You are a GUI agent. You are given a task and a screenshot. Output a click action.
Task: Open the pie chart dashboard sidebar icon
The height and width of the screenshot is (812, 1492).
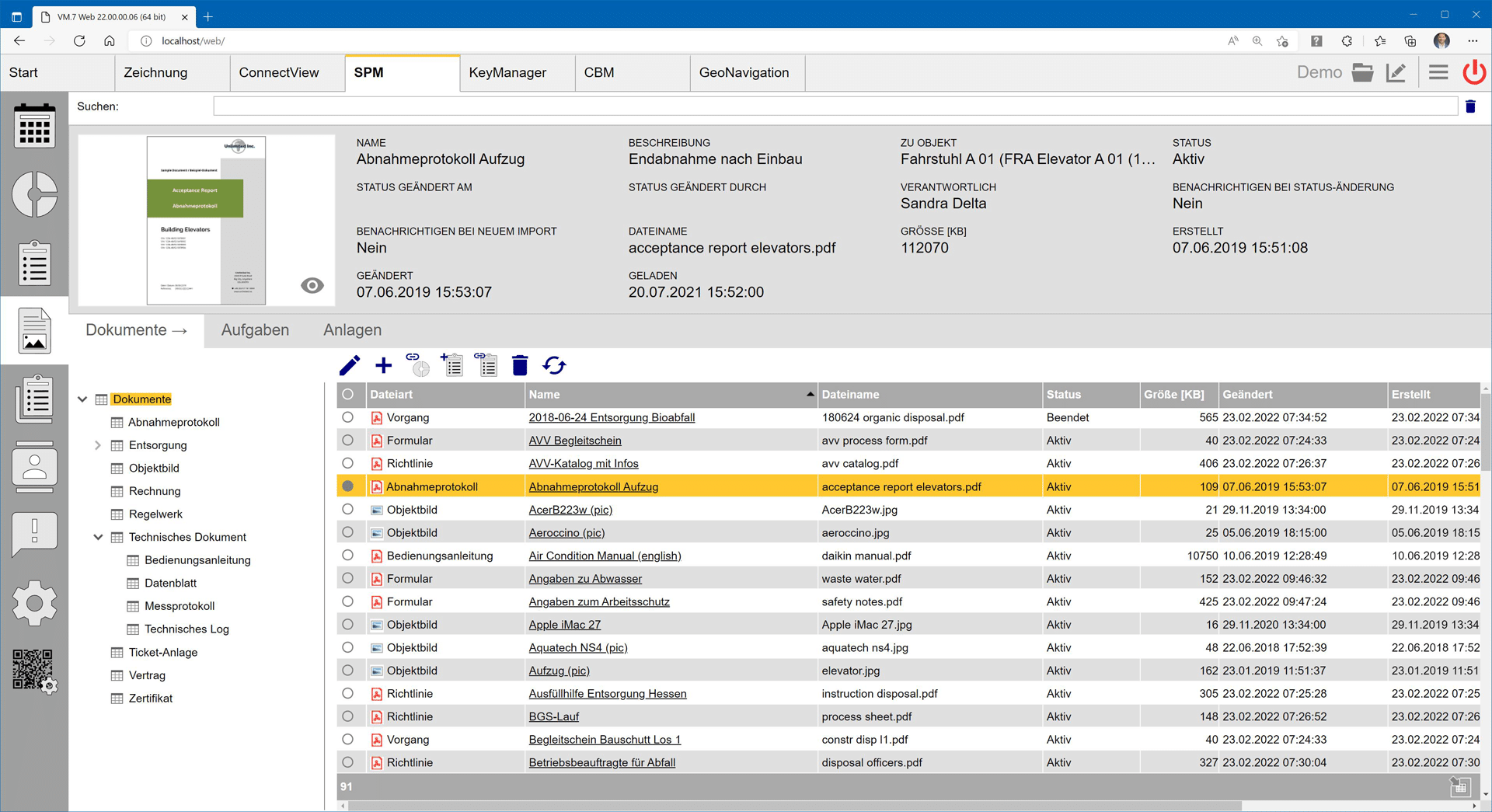pos(34,193)
